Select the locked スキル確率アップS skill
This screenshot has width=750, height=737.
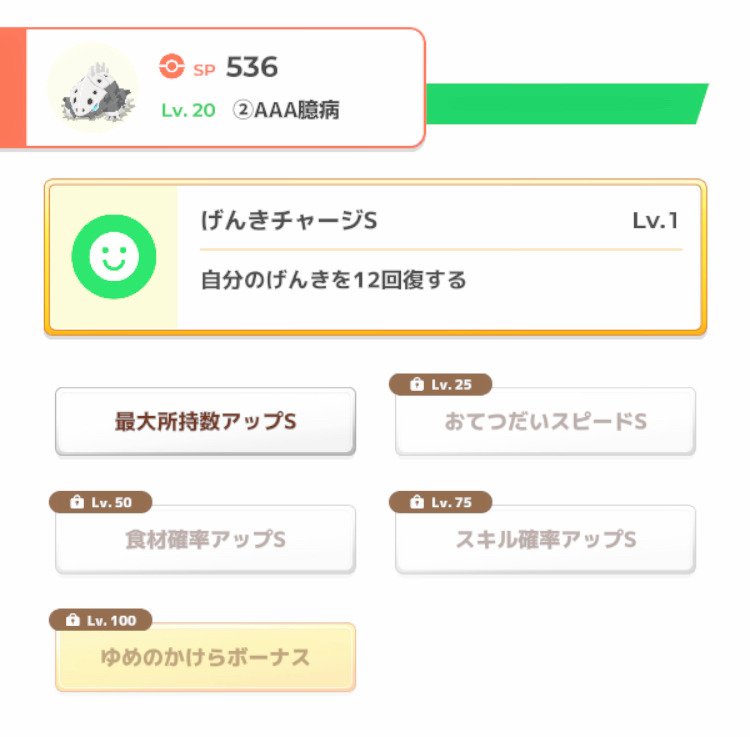tap(545, 539)
